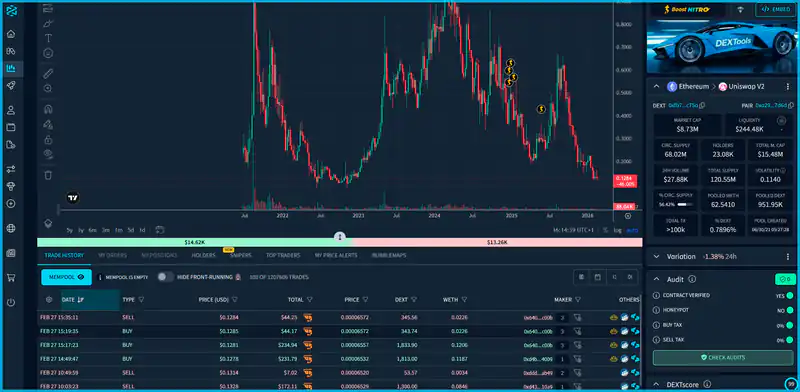Select the pair chart icon in sidebar
The height and width of the screenshot is (392, 800).
pyautogui.click(x=11, y=68)
